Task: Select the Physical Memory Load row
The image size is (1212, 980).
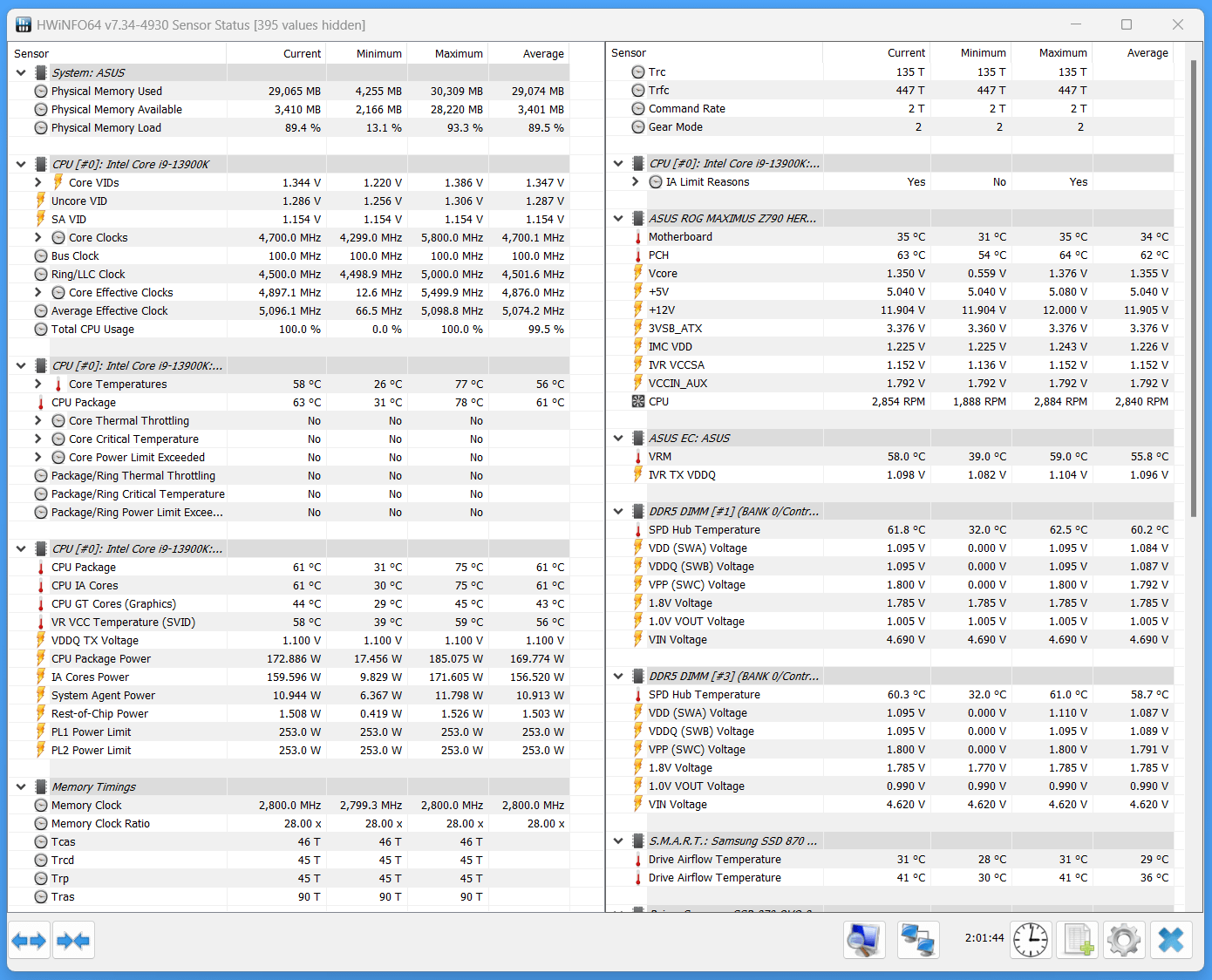Action: pyautogui.click(x=289, y=128)
